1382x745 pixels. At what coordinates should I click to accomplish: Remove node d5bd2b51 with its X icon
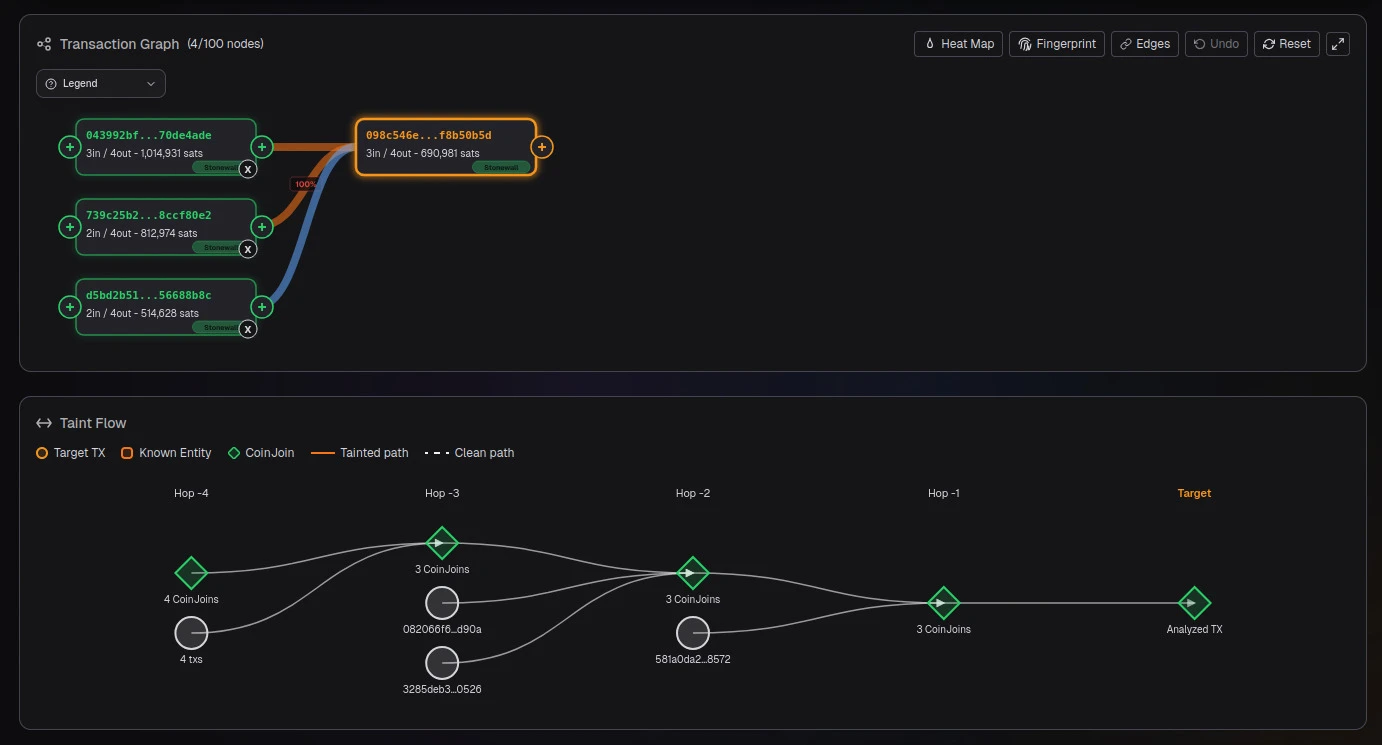point(248,329)
